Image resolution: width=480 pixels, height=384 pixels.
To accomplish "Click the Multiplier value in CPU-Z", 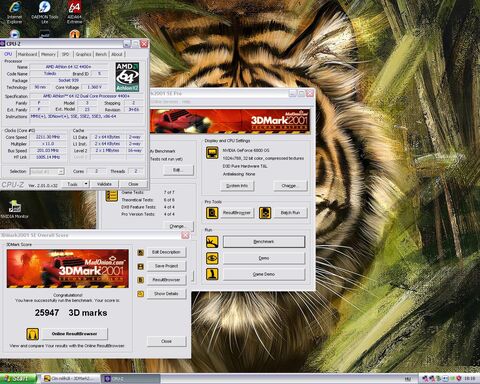I will coord(48,144).
